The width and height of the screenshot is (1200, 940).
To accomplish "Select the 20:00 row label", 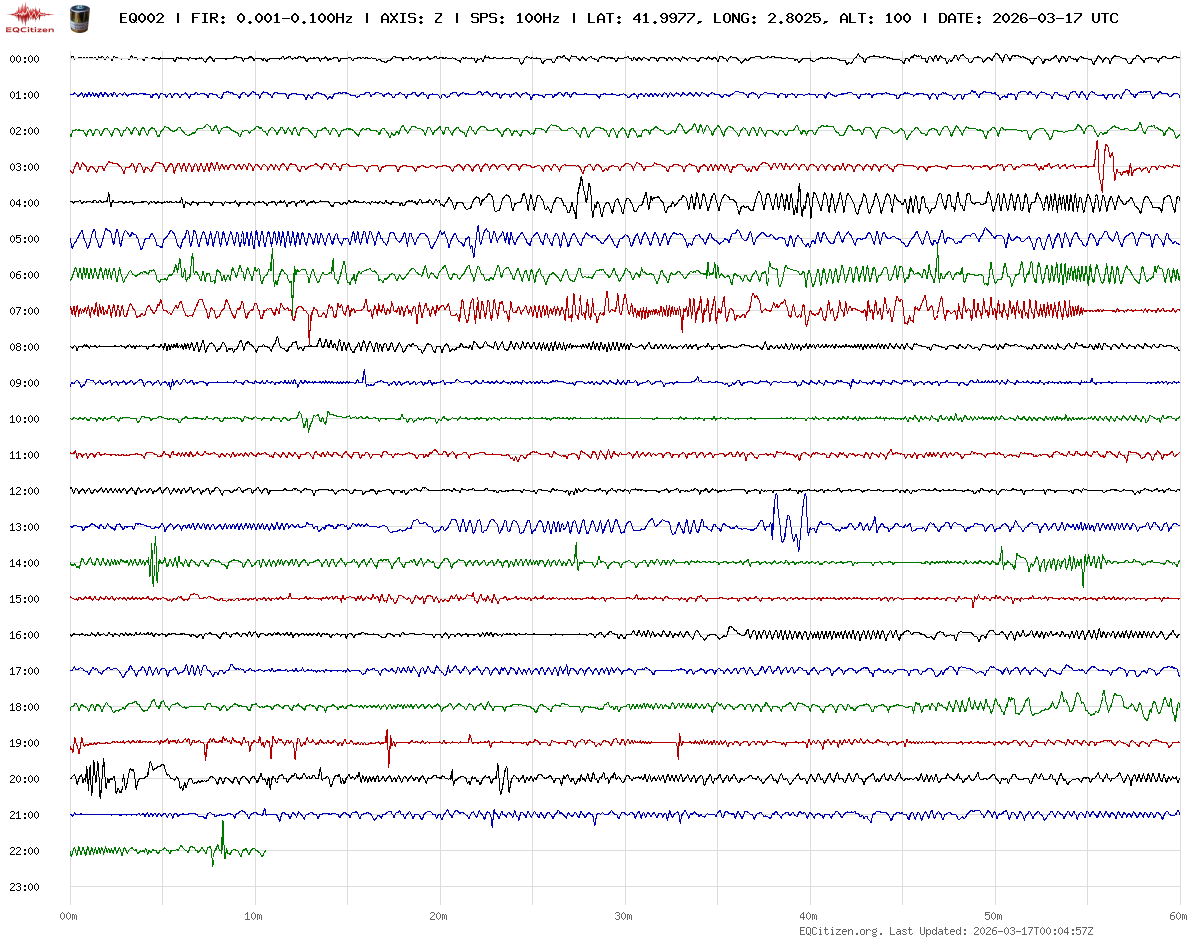I will [x=24, y=779].
